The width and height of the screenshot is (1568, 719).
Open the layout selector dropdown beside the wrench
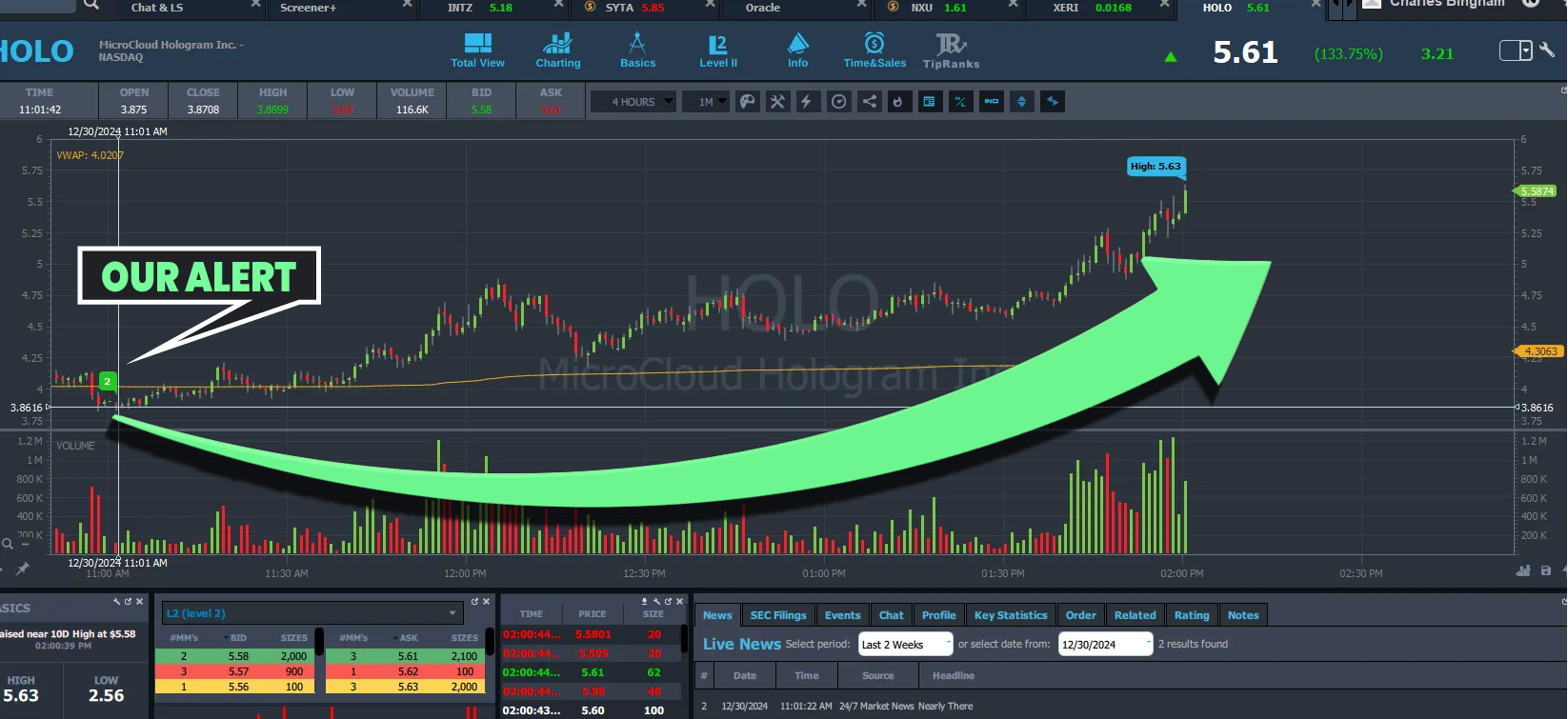tap(1516, 50)
